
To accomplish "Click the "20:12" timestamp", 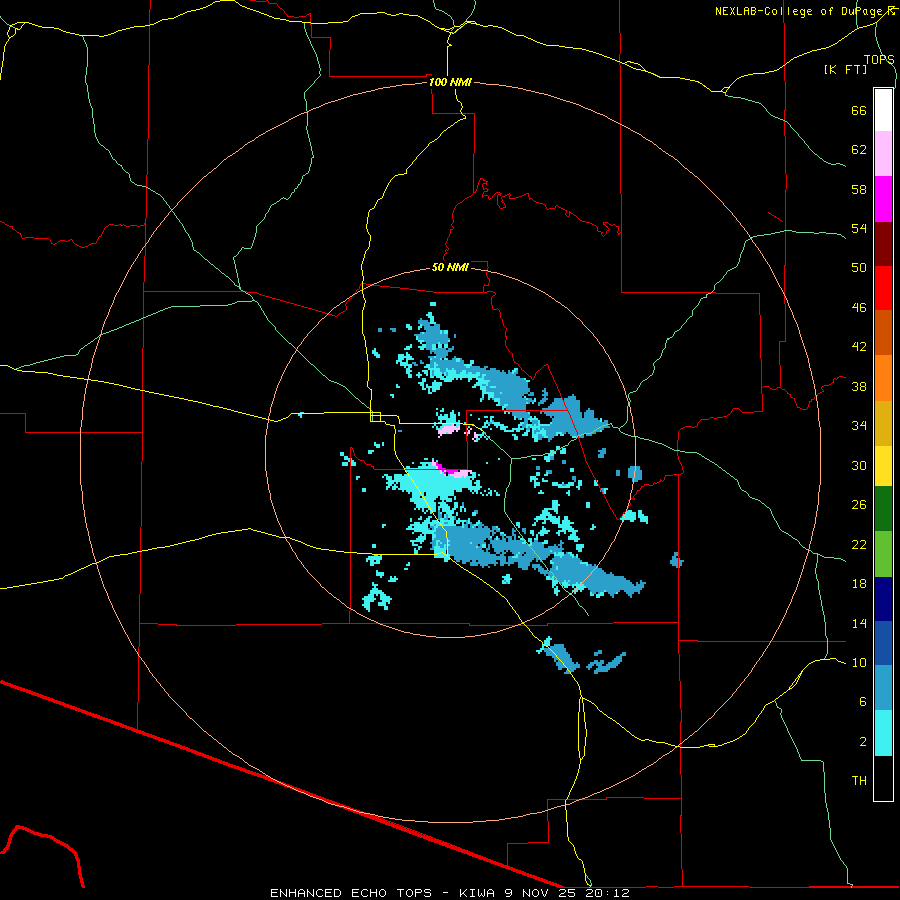I will tap(608, 893).
